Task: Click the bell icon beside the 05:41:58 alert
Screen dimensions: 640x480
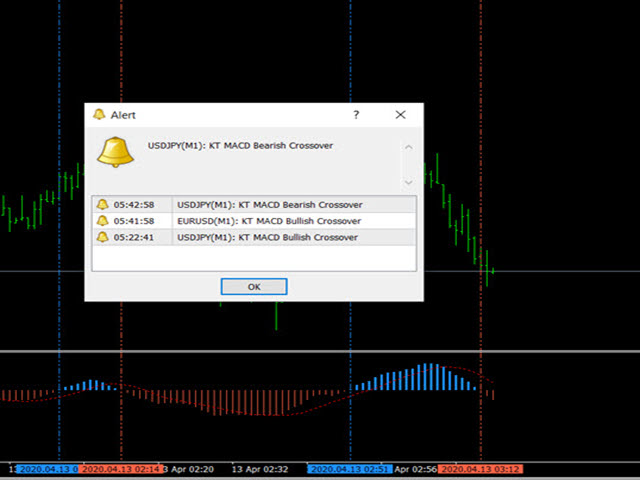Action: point(102,220)
